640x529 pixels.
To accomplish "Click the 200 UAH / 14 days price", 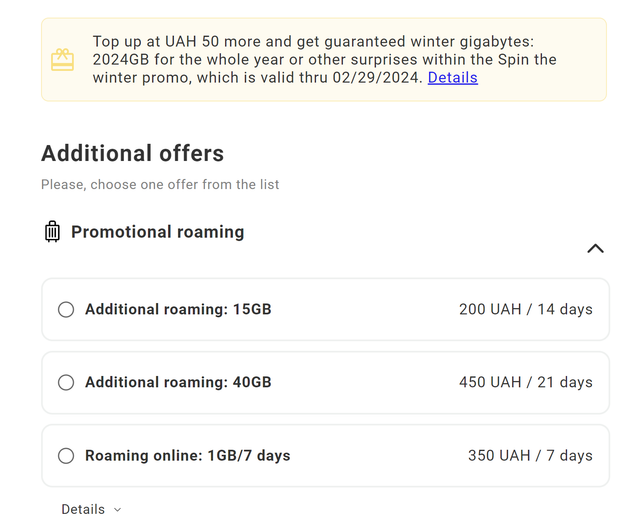I will [526, 309].
